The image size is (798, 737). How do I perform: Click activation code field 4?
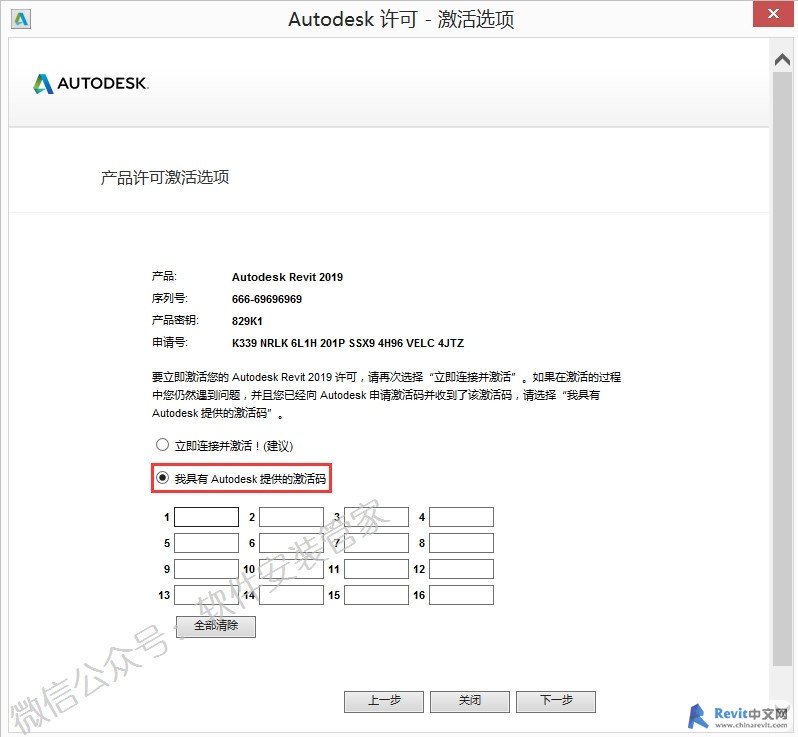click(461, 517)
